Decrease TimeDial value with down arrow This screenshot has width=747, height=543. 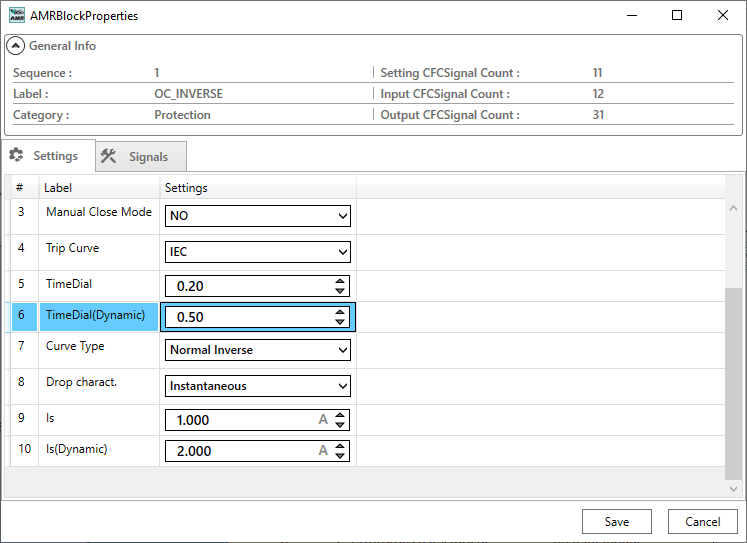click(341, 291)
